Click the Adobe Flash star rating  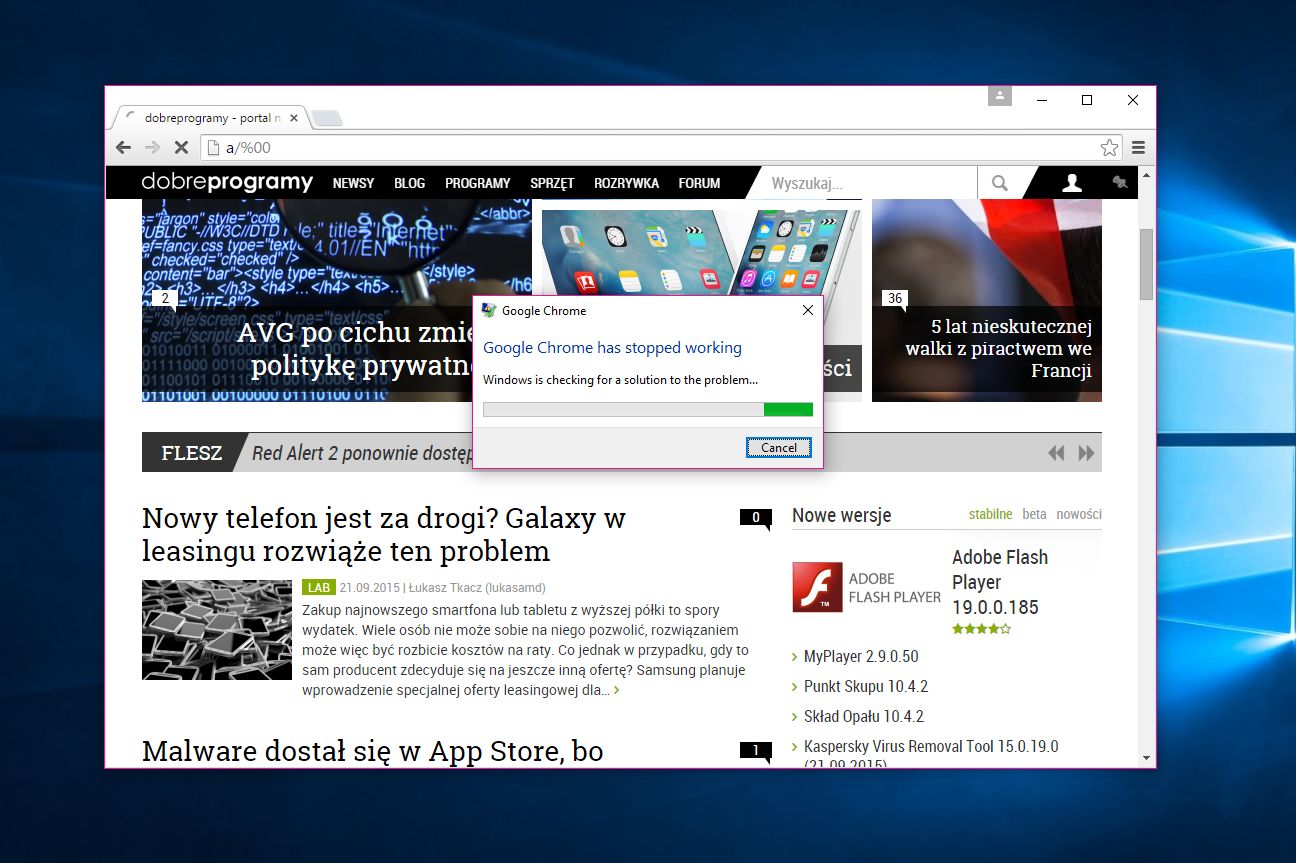pyautogui.click(x=981, y=629)
